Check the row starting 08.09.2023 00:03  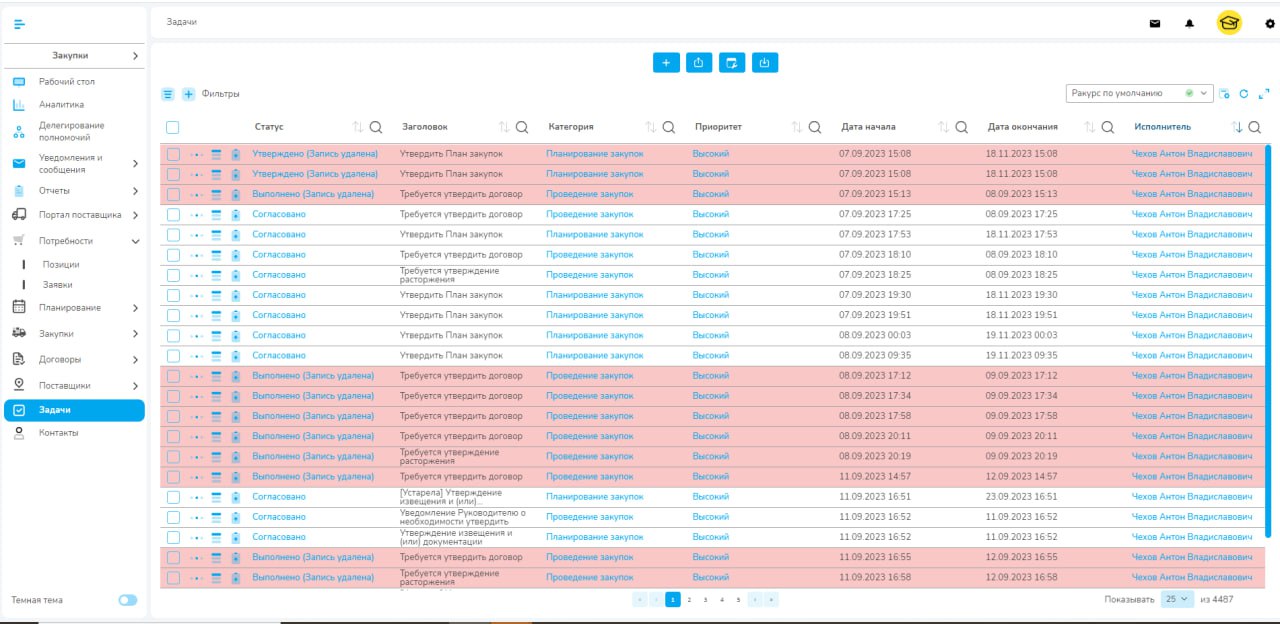coord(173,335)
